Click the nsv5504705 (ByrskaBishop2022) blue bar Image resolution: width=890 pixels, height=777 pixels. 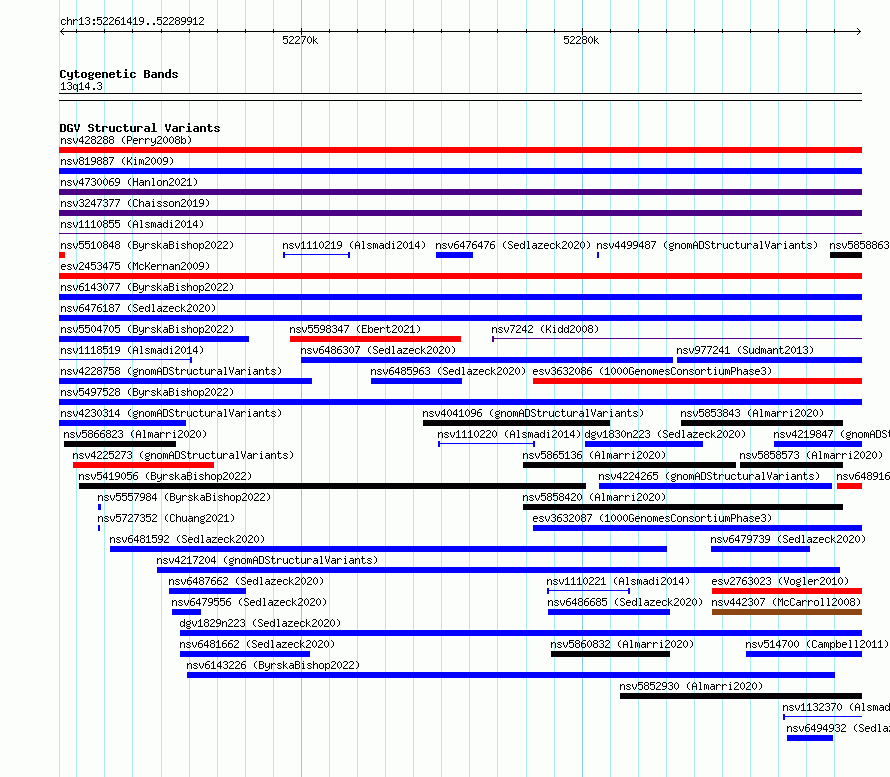pyautogui.click(x=154, y=339)
